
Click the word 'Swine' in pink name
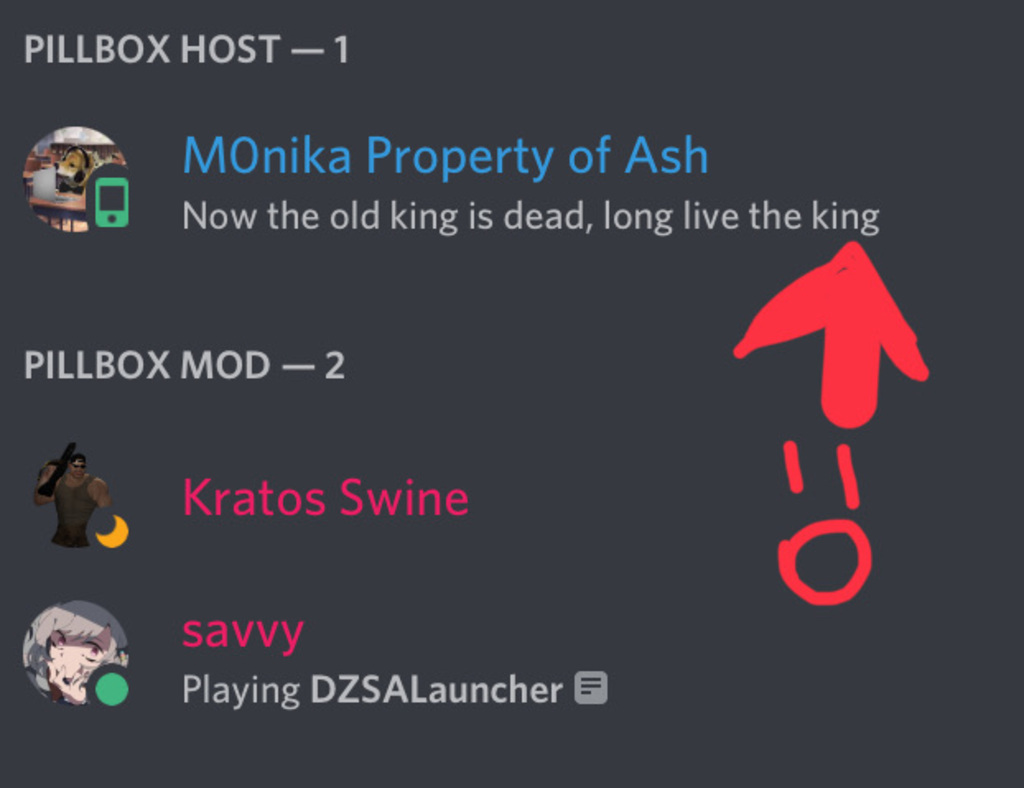(404, 497)
